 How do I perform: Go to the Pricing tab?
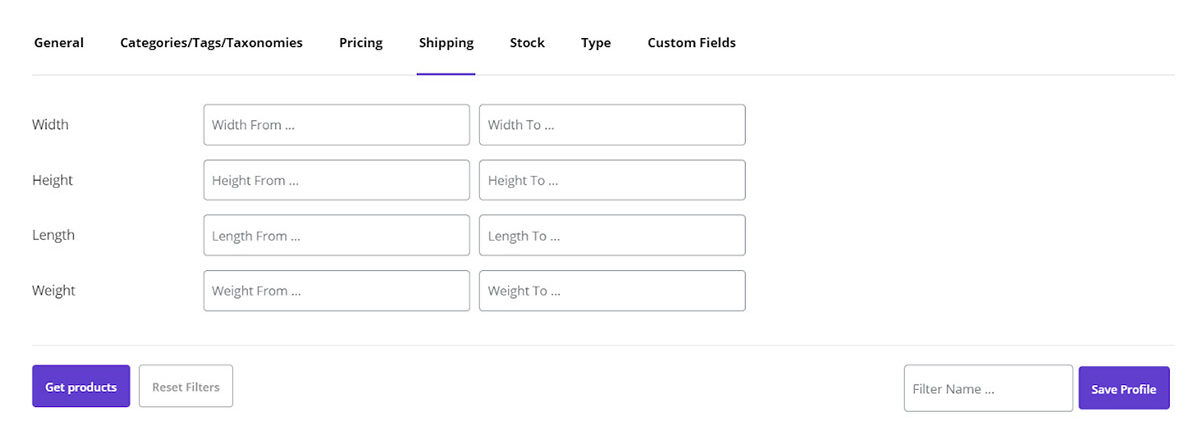tap(361, 43)
